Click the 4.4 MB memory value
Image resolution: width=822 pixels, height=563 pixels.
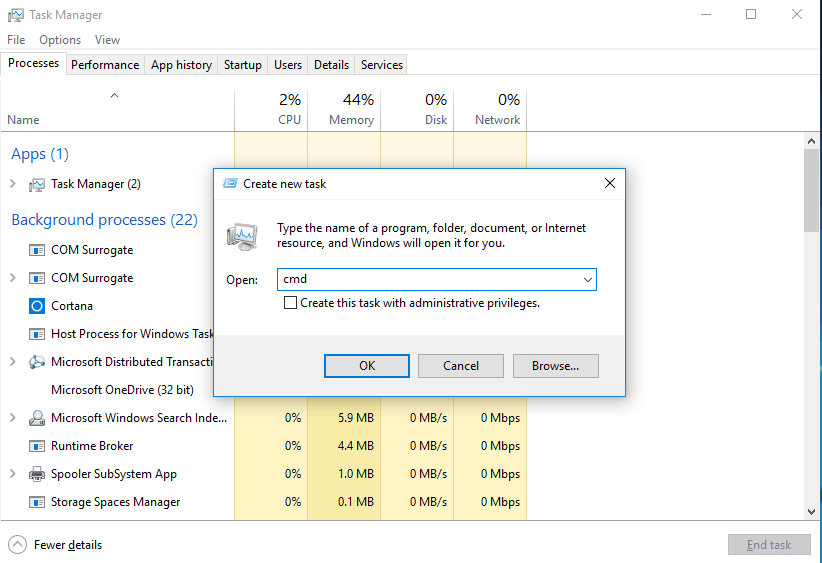coord(356,446)
